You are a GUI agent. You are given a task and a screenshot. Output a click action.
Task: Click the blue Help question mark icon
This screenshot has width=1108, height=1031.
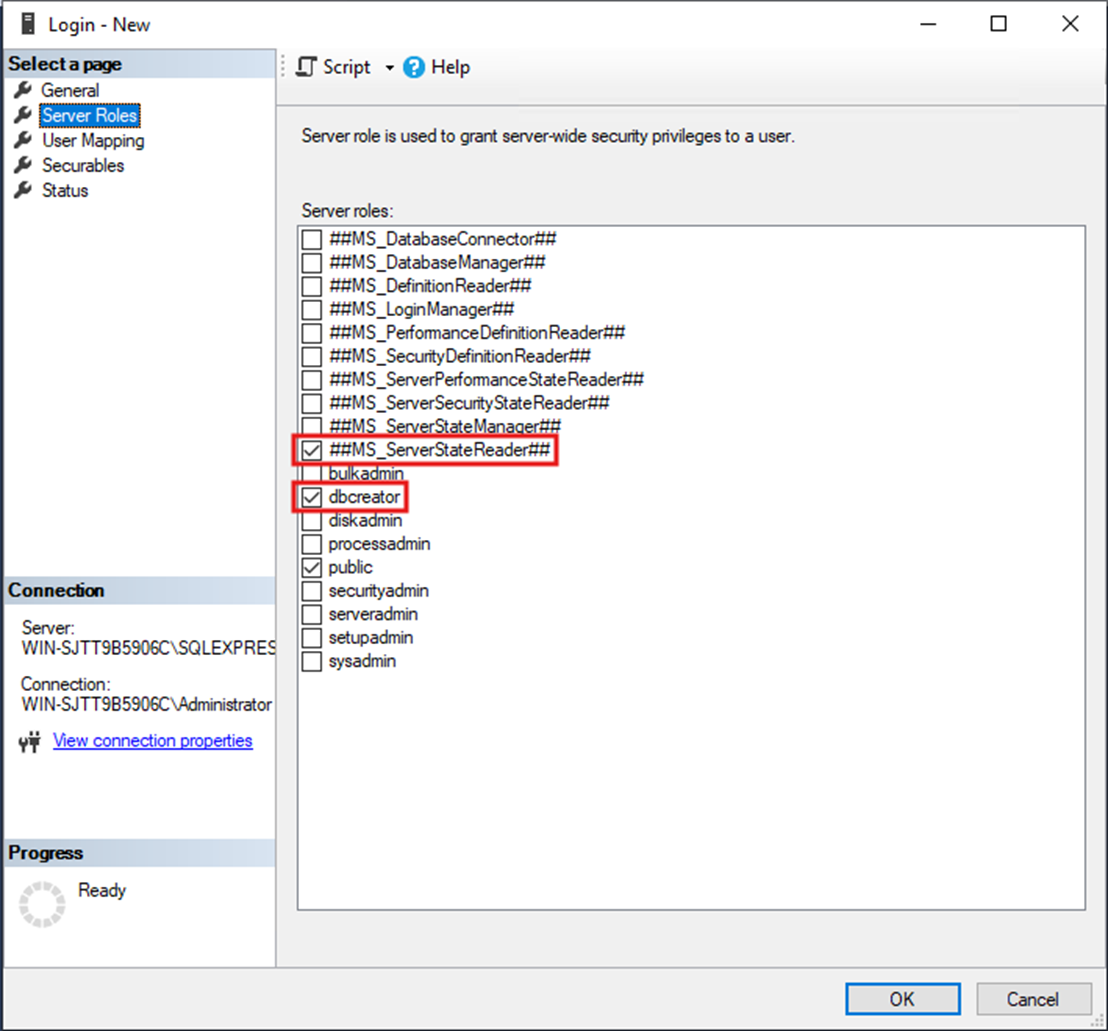point(414,67)
